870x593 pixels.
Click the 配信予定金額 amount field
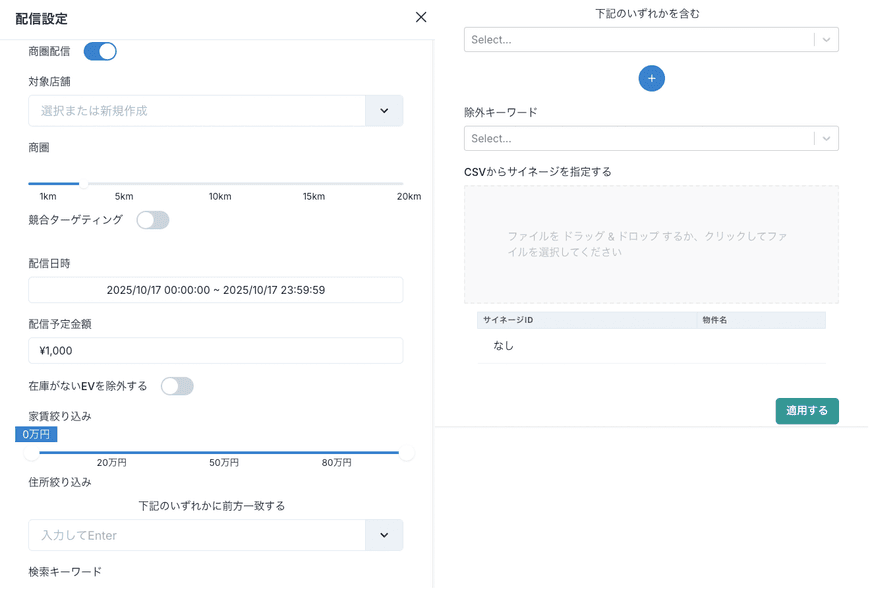click(x=216, y=351)
